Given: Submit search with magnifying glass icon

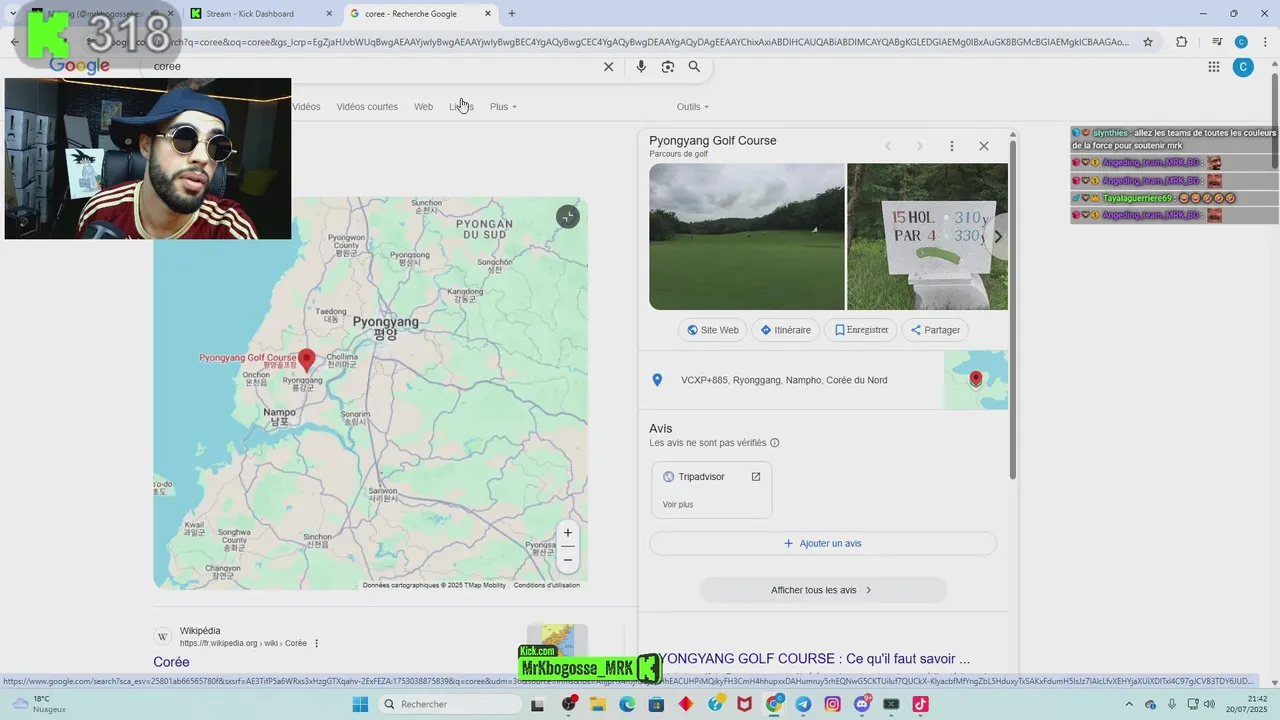Looking at the screenshot, I should coord(694,66).
